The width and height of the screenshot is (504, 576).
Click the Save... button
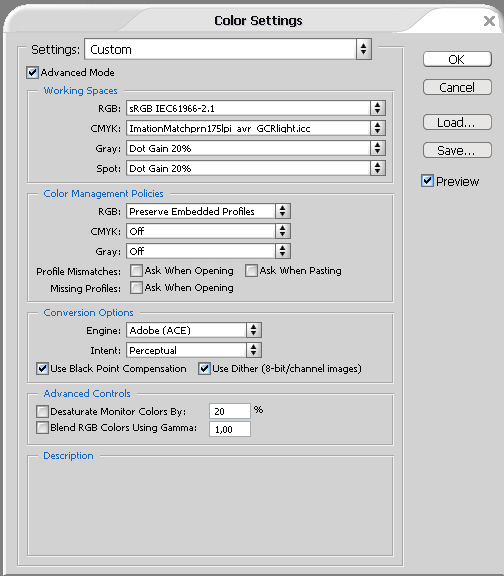click(x=457, y=150)
